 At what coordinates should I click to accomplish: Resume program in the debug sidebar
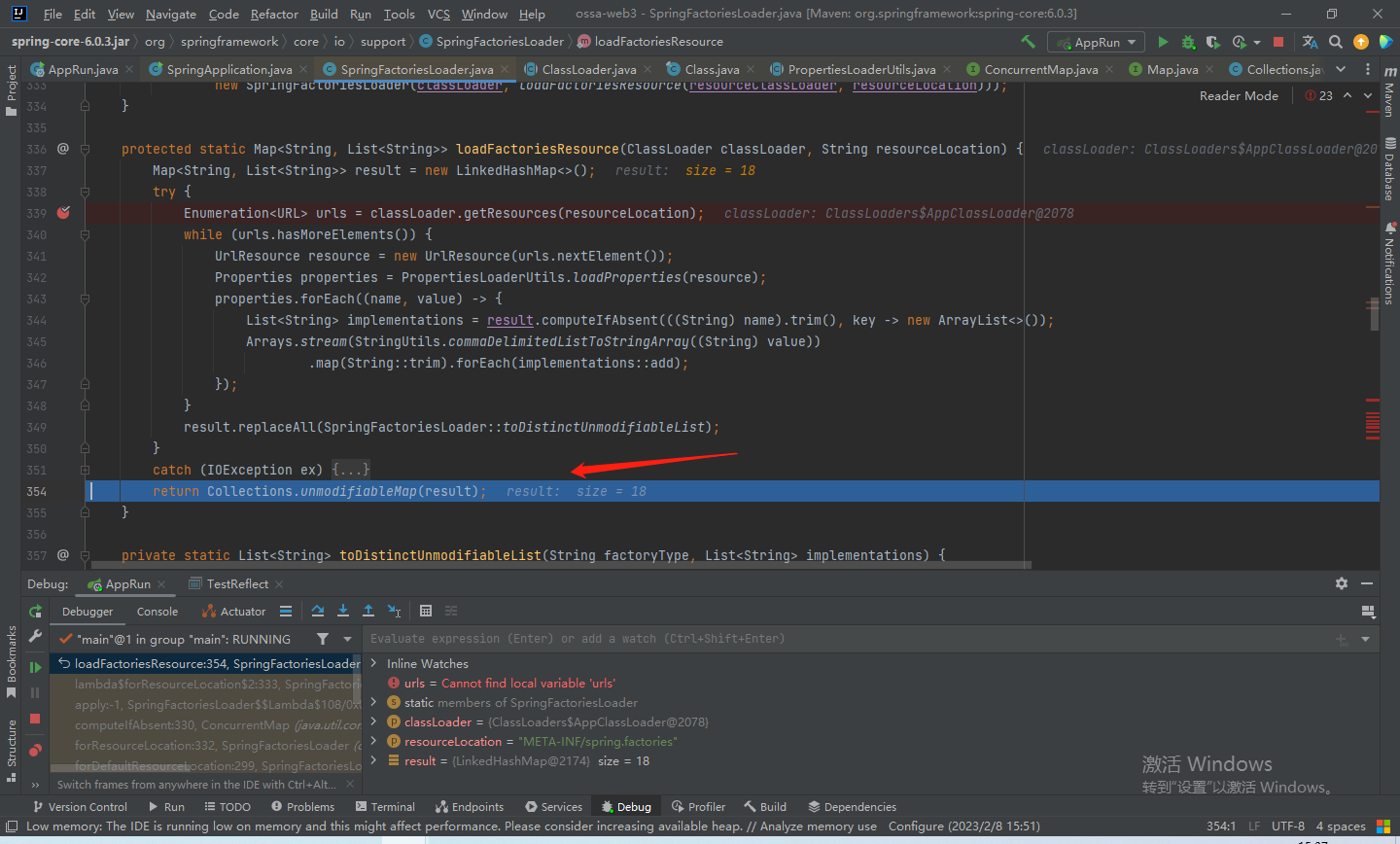coord(35,667)
